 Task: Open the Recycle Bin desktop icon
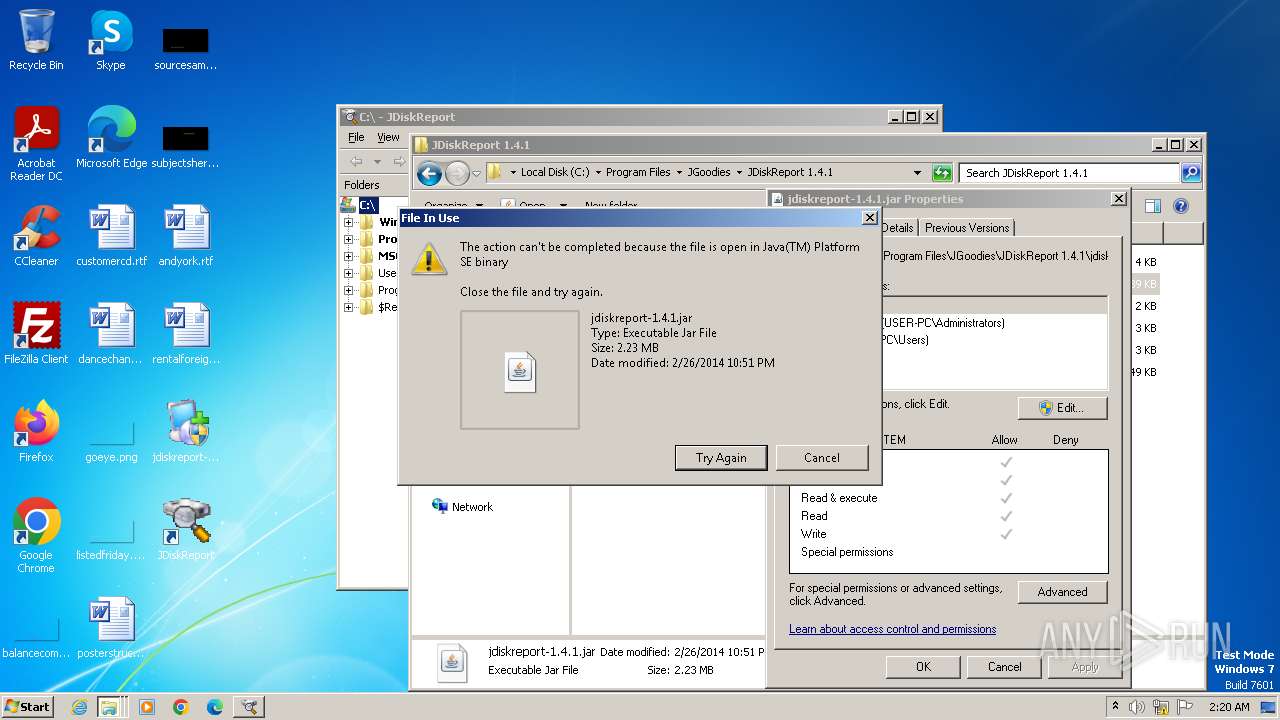click(36, 40)
